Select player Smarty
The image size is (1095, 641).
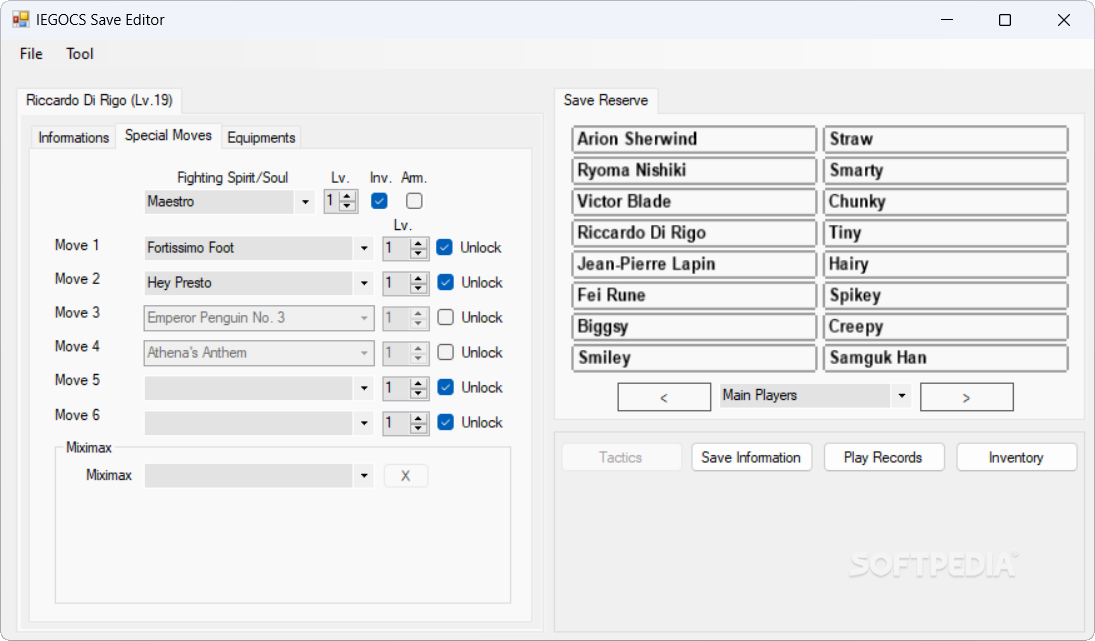coord(946,170)
